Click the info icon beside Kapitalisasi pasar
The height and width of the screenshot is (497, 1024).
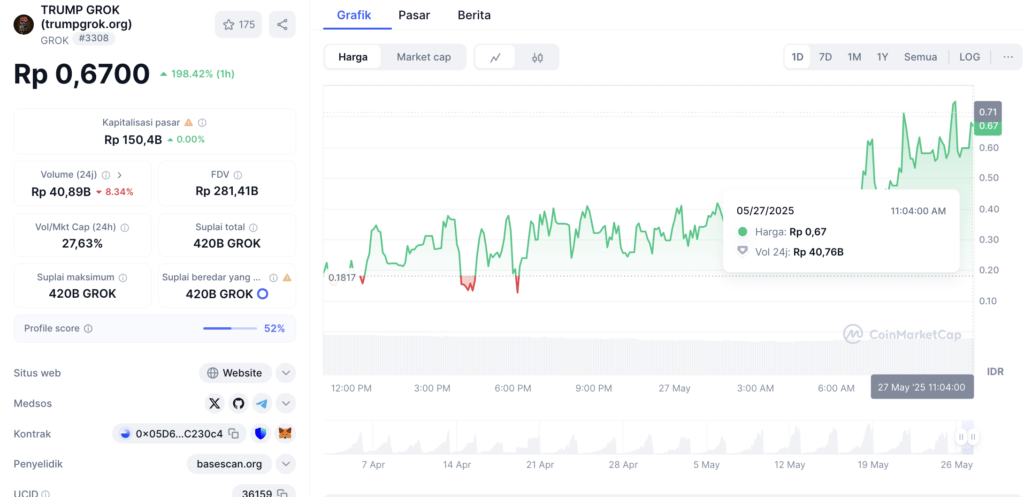tap(202, 122)
